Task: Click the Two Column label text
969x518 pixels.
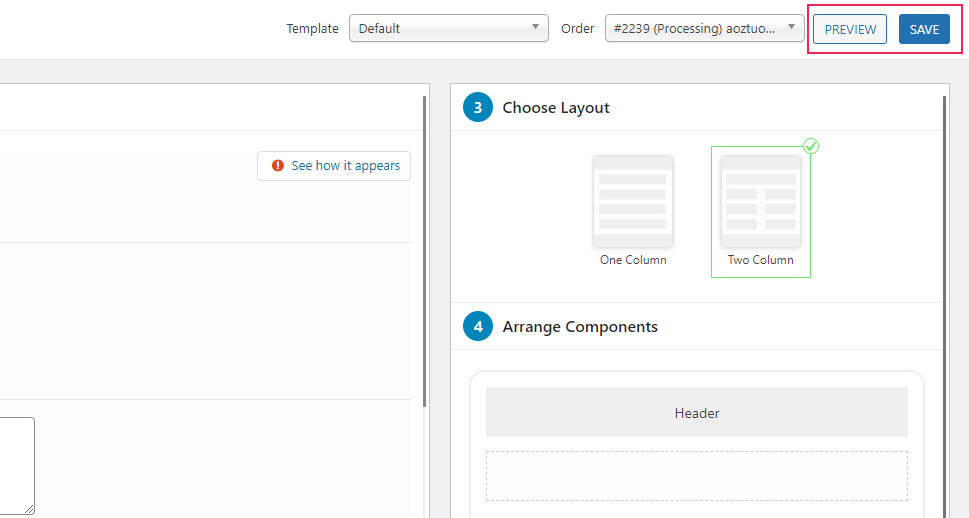Action: click(x=761, y=260)
